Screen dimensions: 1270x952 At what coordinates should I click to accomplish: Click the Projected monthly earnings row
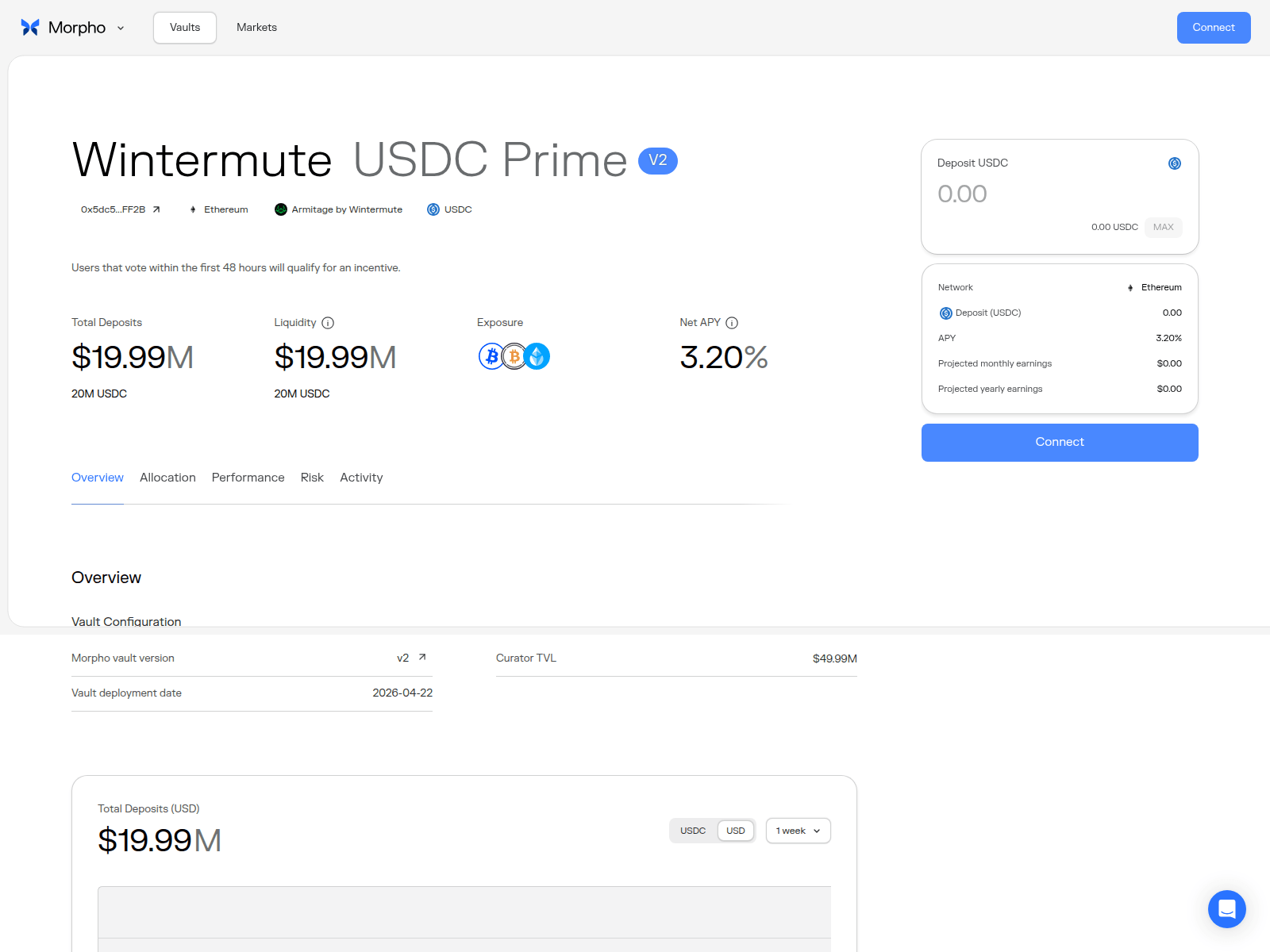(1060, 363)
